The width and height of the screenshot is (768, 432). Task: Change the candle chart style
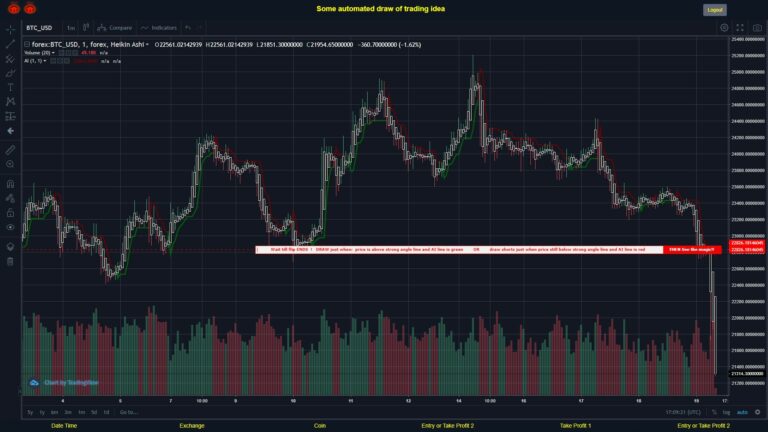coord(86,27)
